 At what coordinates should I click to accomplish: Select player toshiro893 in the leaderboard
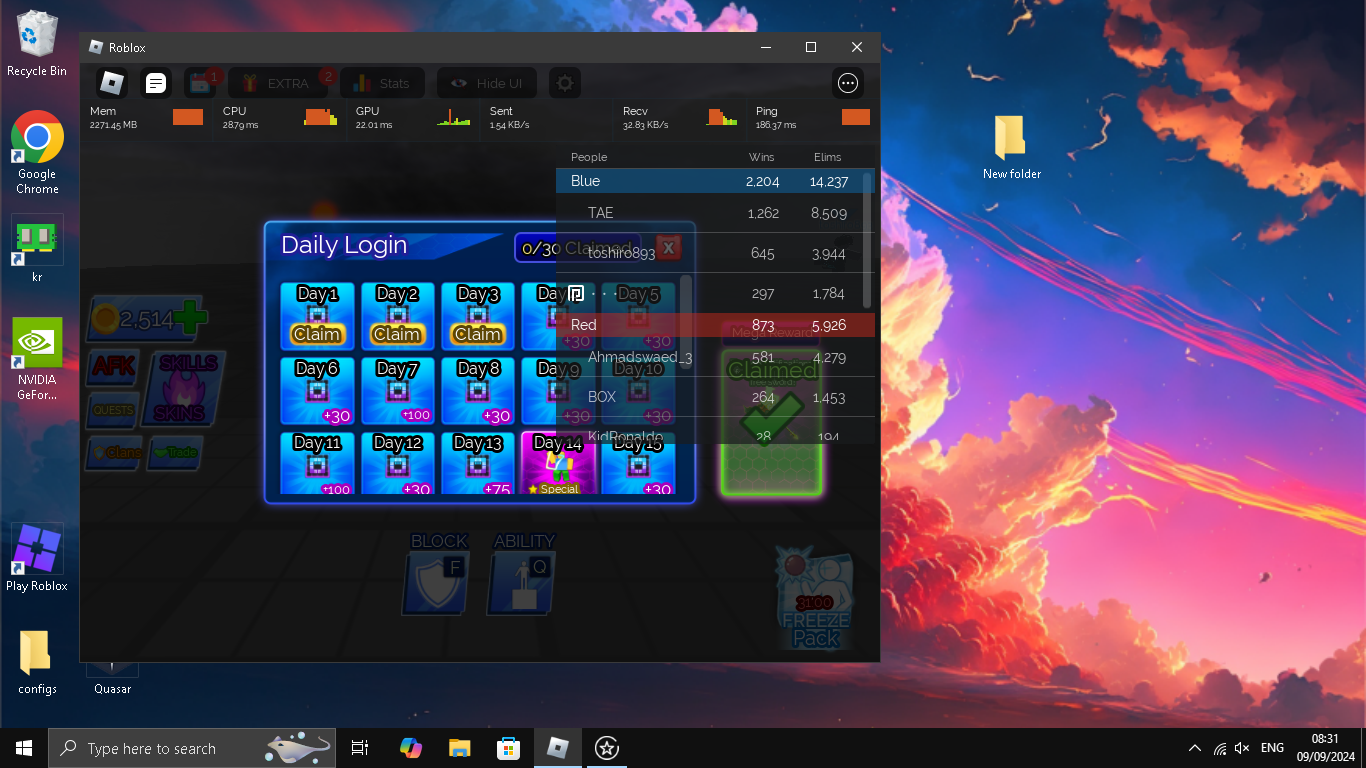pyautogui.click(x=715, y=253)
